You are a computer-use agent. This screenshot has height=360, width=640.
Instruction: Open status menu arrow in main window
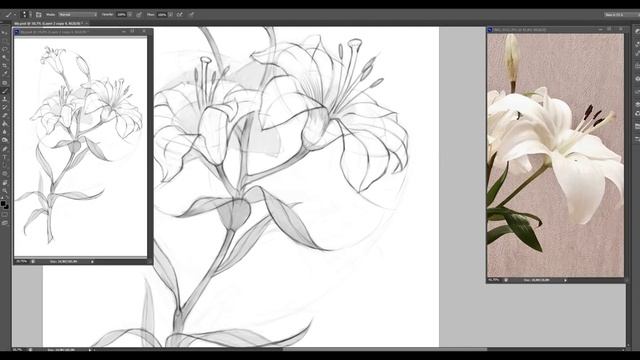(90, 350)
